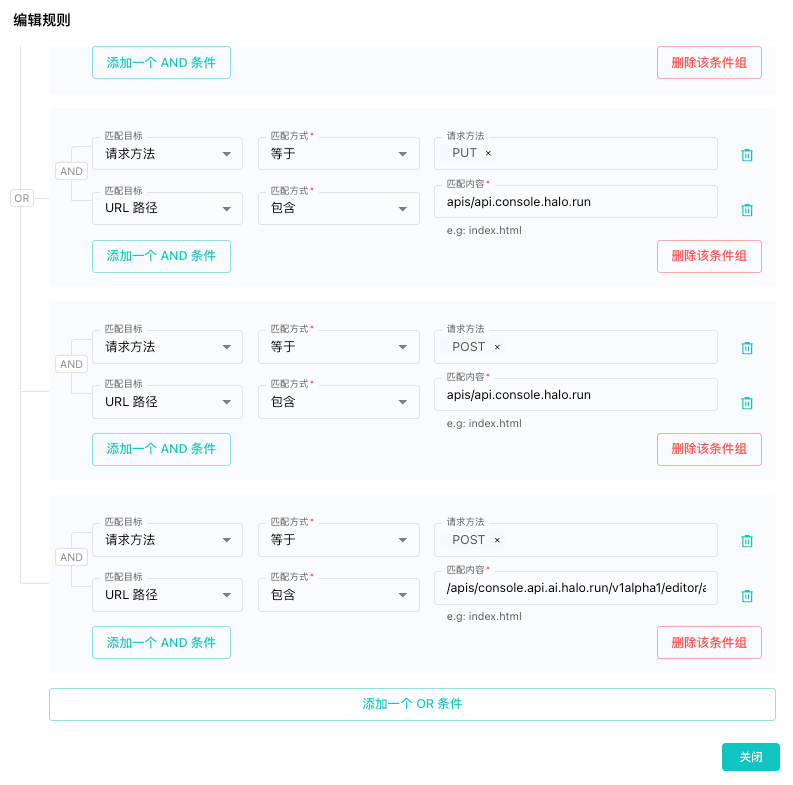Add AND condition to middle POST group

[x=161, y=449]
